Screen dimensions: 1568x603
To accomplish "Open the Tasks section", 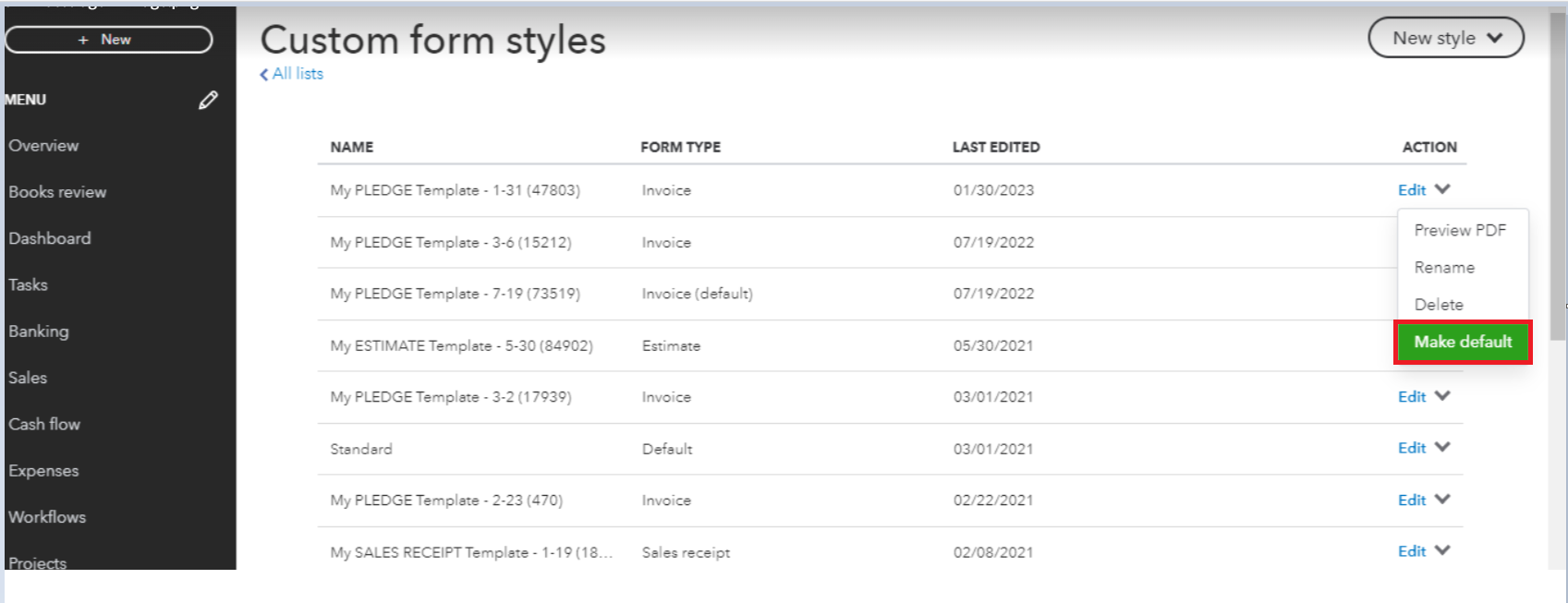I will pyautogui.click(x=28, y=284).
